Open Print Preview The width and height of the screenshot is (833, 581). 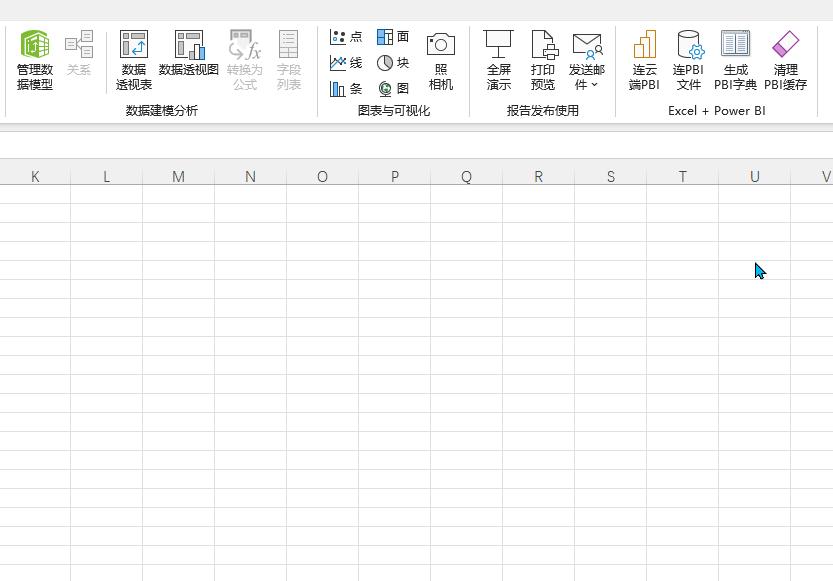click(543, 58)
